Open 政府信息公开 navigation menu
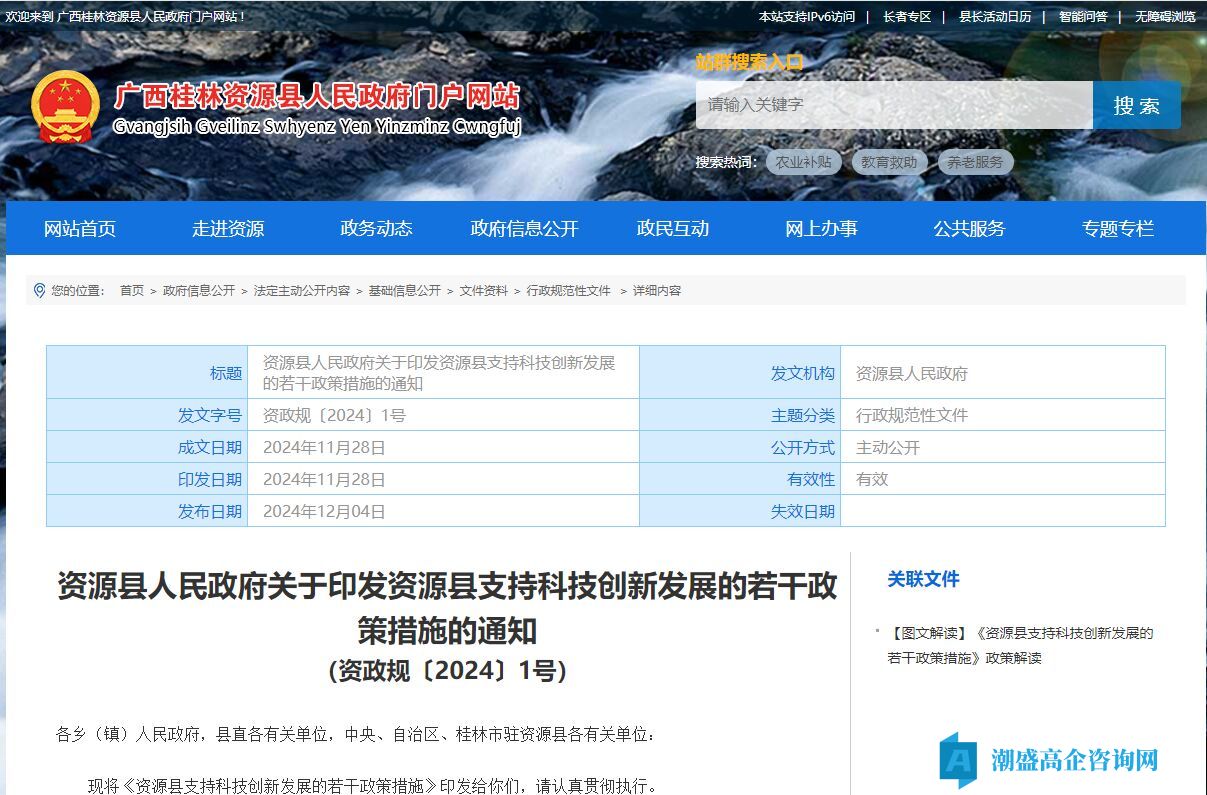The width and height of the screenshot is (1207, 795). click(524, 229)
